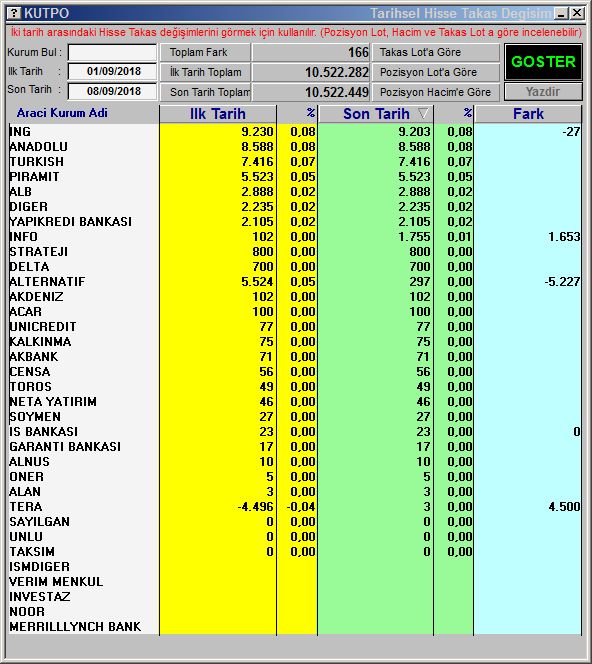Click the GOSTER button

[x=543, y=62]
